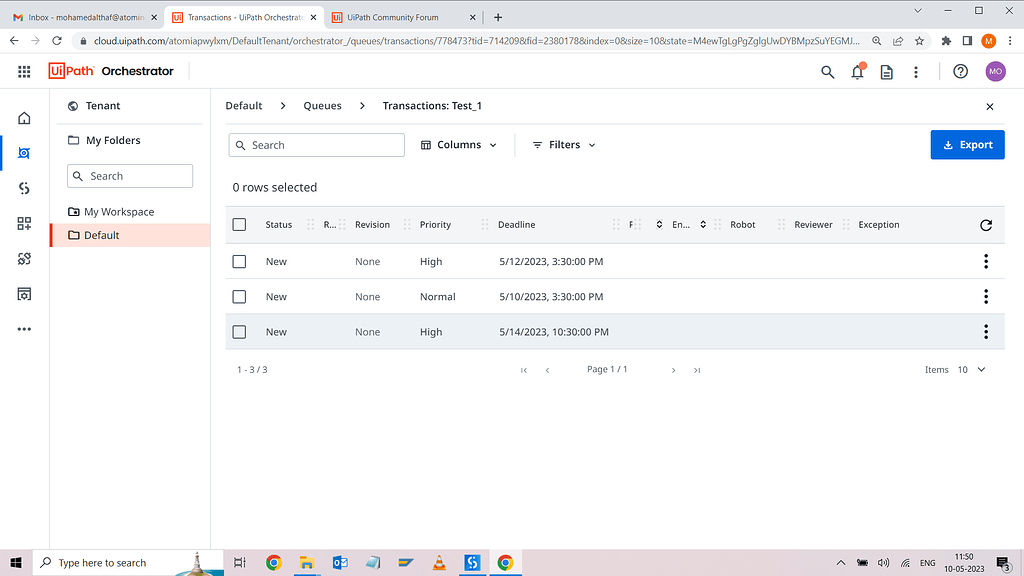The image size is (1024, 576).
Task: Open the Home page from sidebar
Action: [x=24, y=118]
